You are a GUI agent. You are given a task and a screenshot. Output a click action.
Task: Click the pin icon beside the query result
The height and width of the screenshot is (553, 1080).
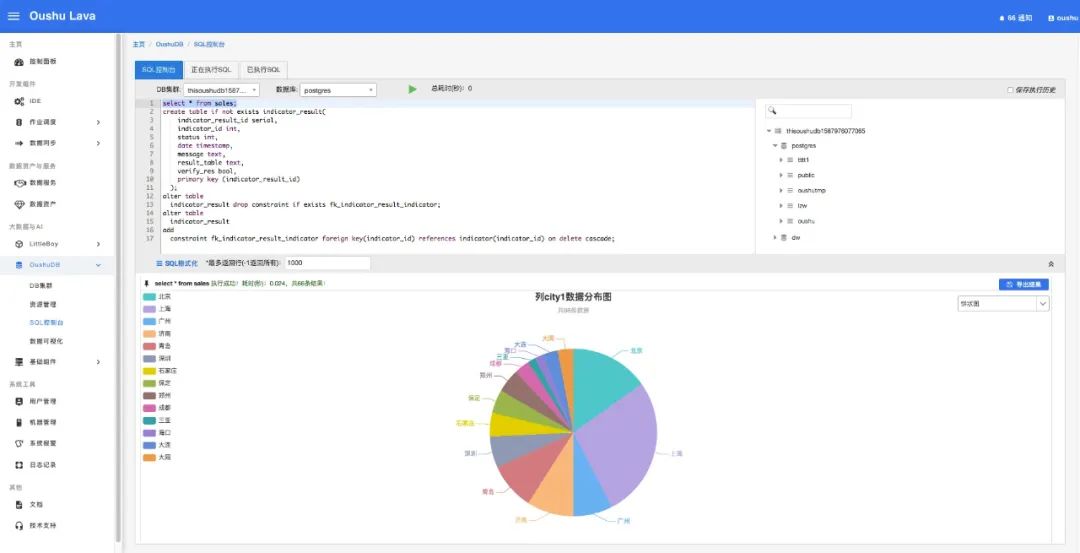(x=147, y=284)
